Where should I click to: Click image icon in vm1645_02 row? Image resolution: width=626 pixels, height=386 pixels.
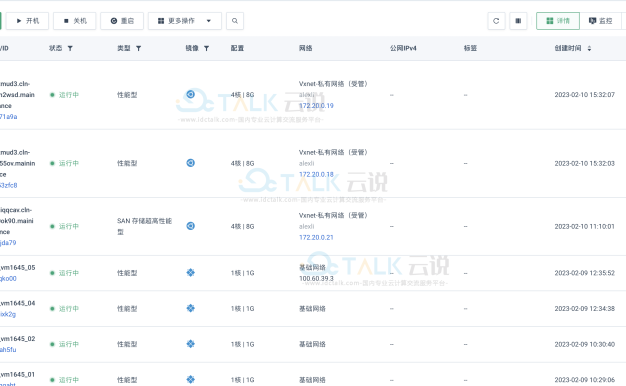tap(190, 344)
